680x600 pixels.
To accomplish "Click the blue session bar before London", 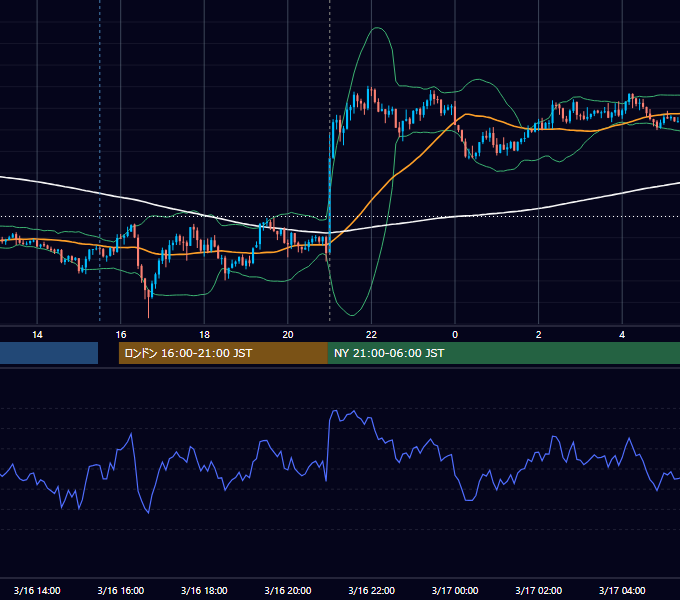I will pyautogui.click(x=49, y=353).
